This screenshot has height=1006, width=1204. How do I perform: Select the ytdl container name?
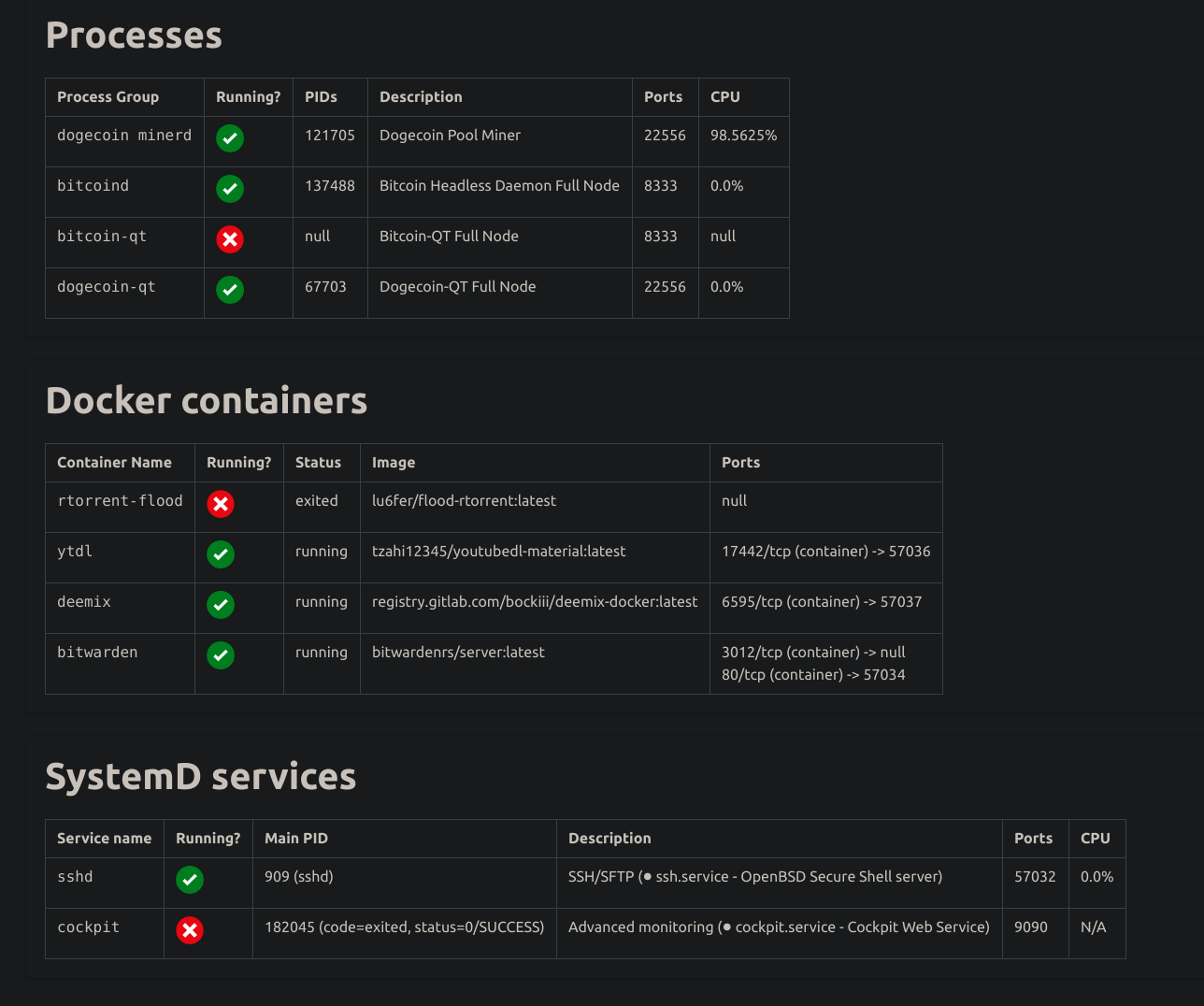coord(75,552)
